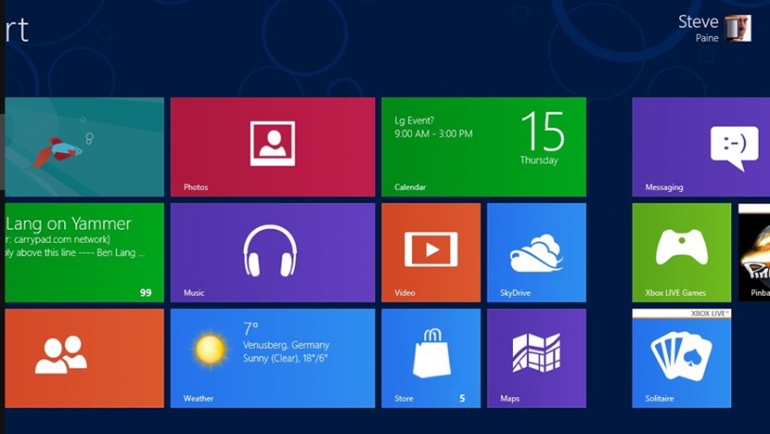Click the 9:00 AM - 3:00 PM time
The height and width of the screenshot is (434, 770).
click(433, 134)
